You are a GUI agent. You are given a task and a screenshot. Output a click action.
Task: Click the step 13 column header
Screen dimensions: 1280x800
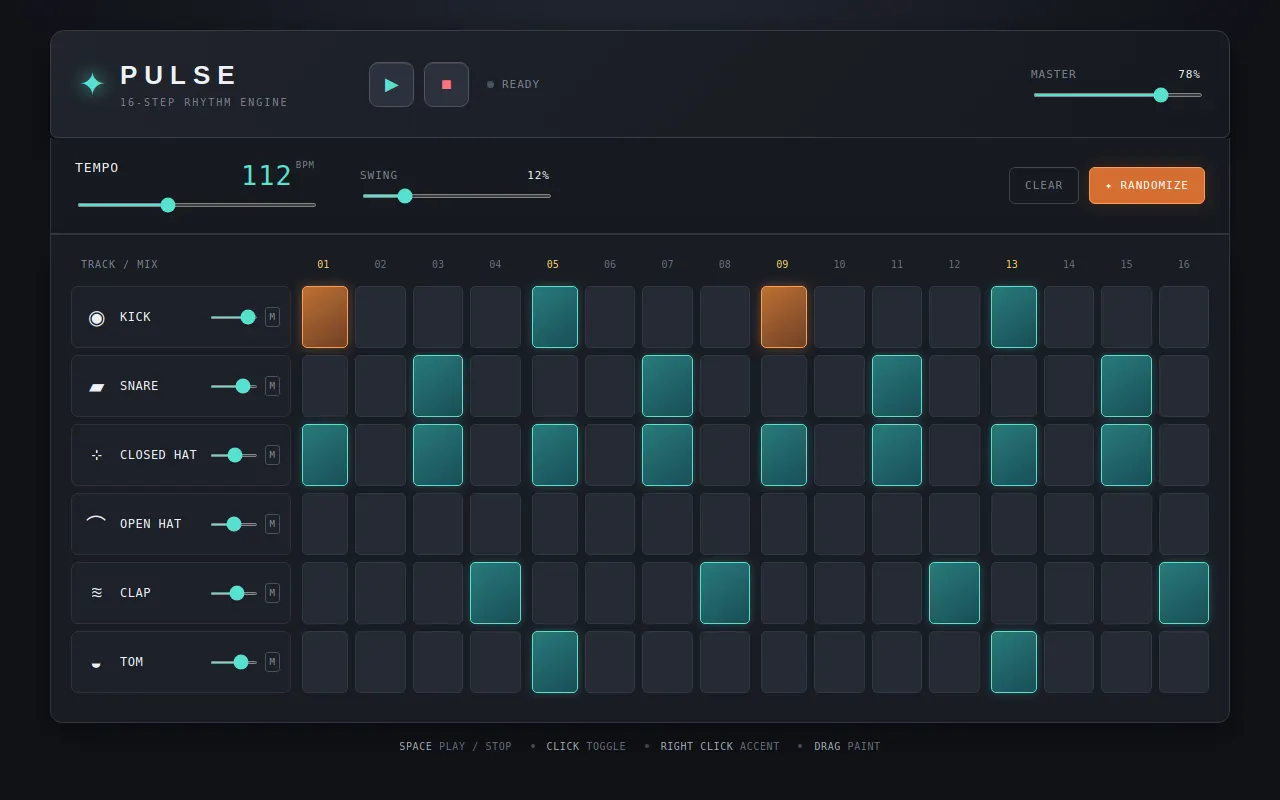(1012, 265)
